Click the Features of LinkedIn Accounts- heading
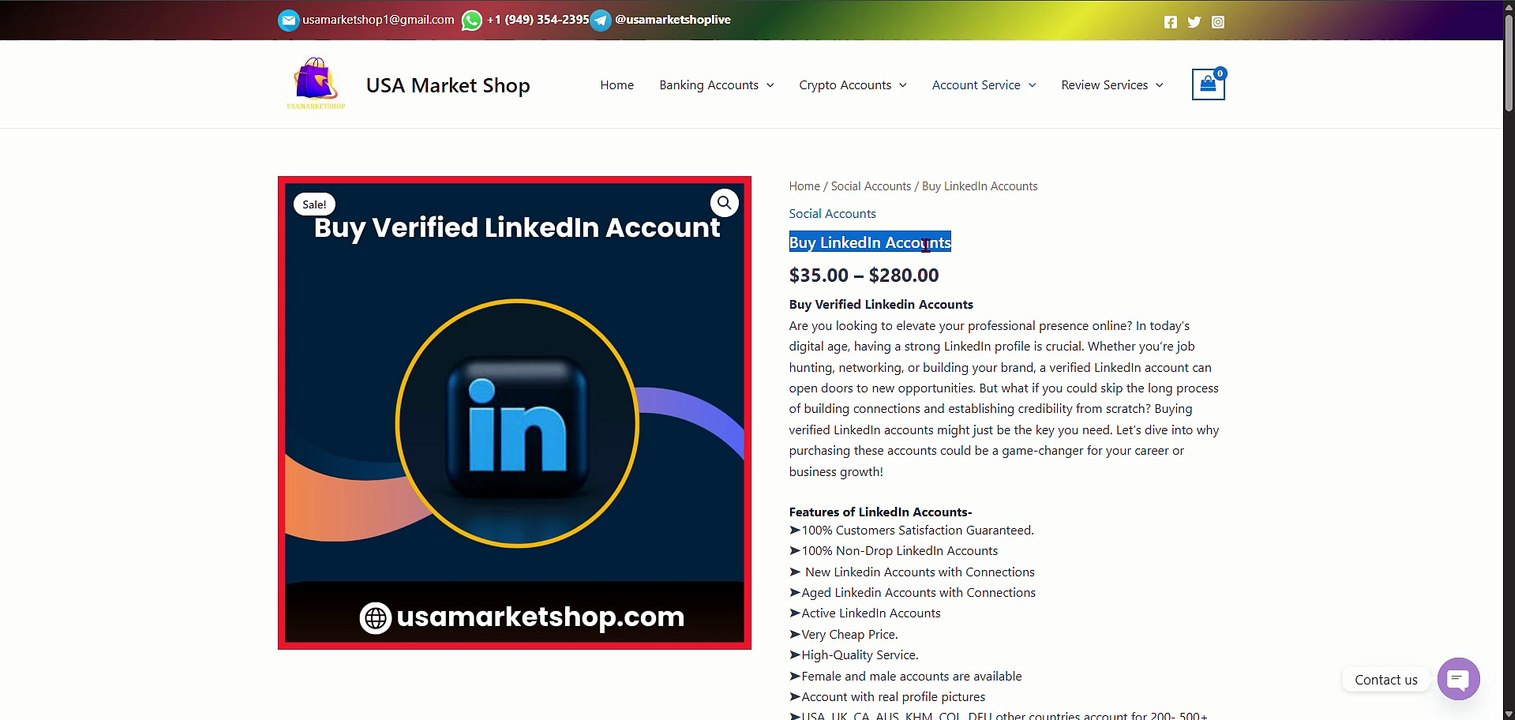This screenshot has height=720, width=1515. tap(881, 512)
